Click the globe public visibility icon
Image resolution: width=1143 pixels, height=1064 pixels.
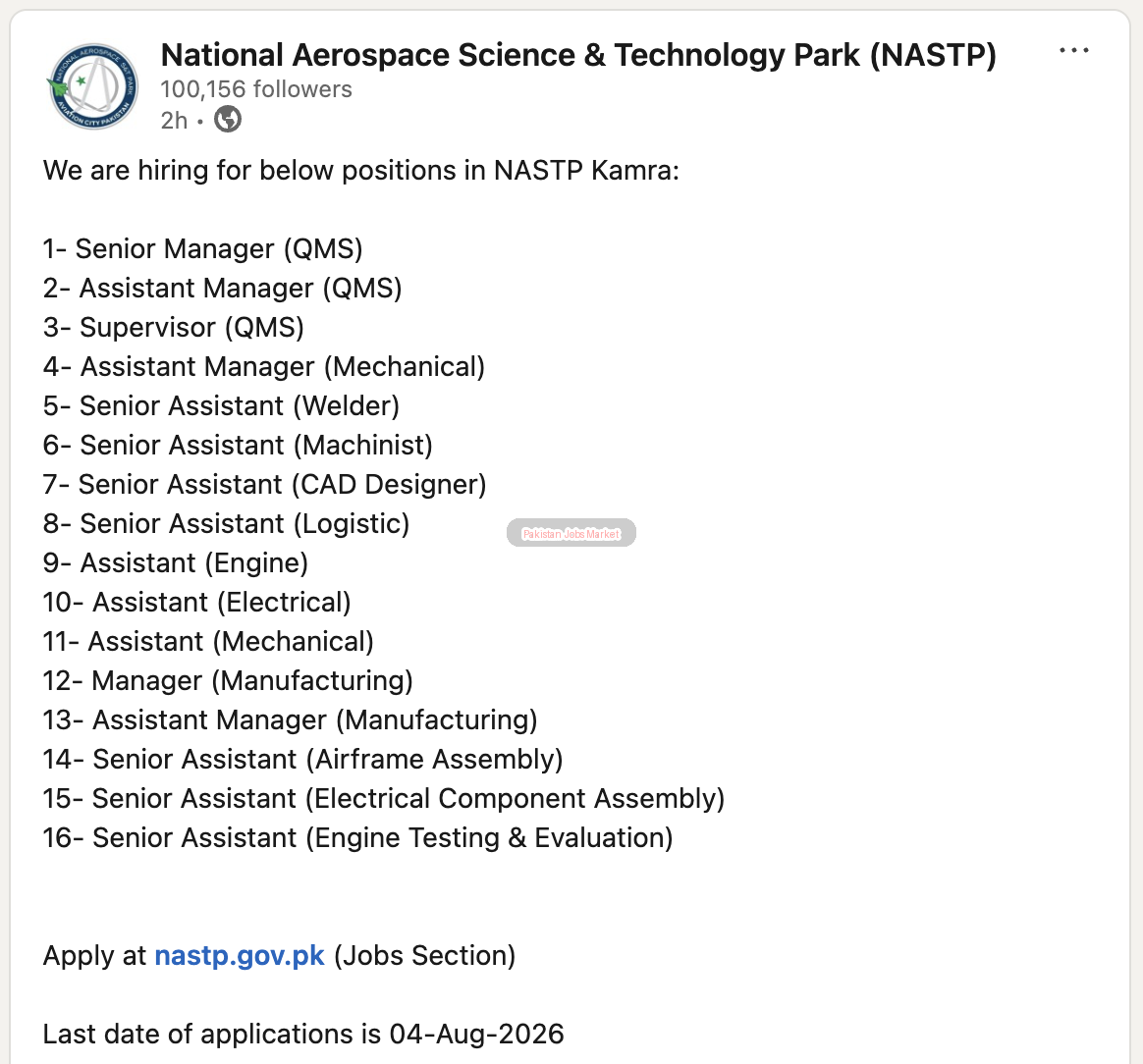pyautogui.click(x=228, y=119)
